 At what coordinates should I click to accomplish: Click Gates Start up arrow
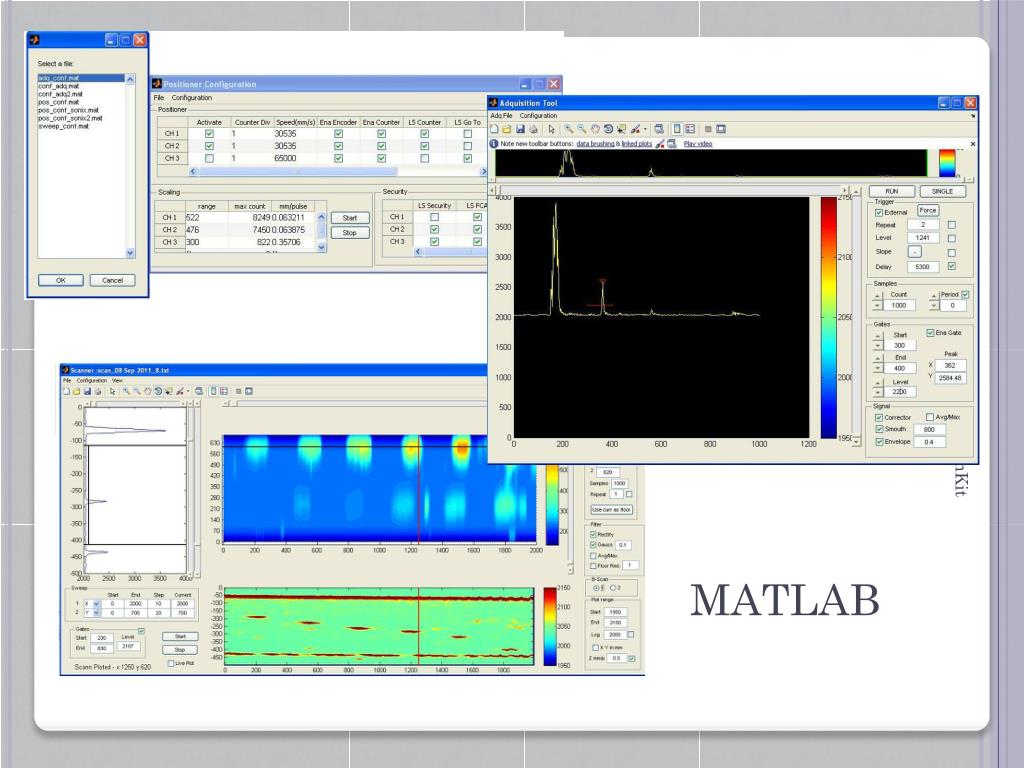[878, 336]
